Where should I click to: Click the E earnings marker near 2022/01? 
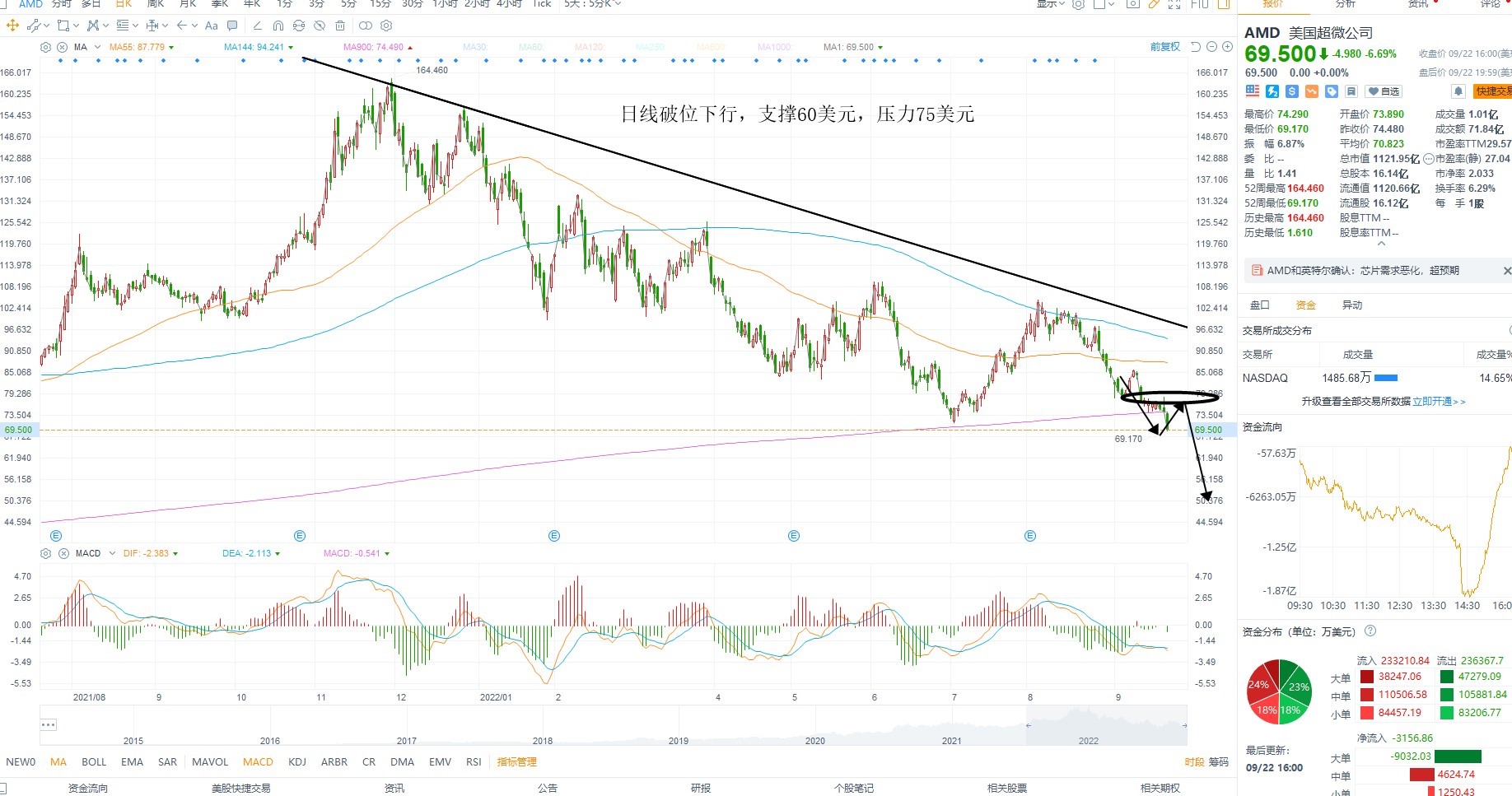[x=554, y=536]
